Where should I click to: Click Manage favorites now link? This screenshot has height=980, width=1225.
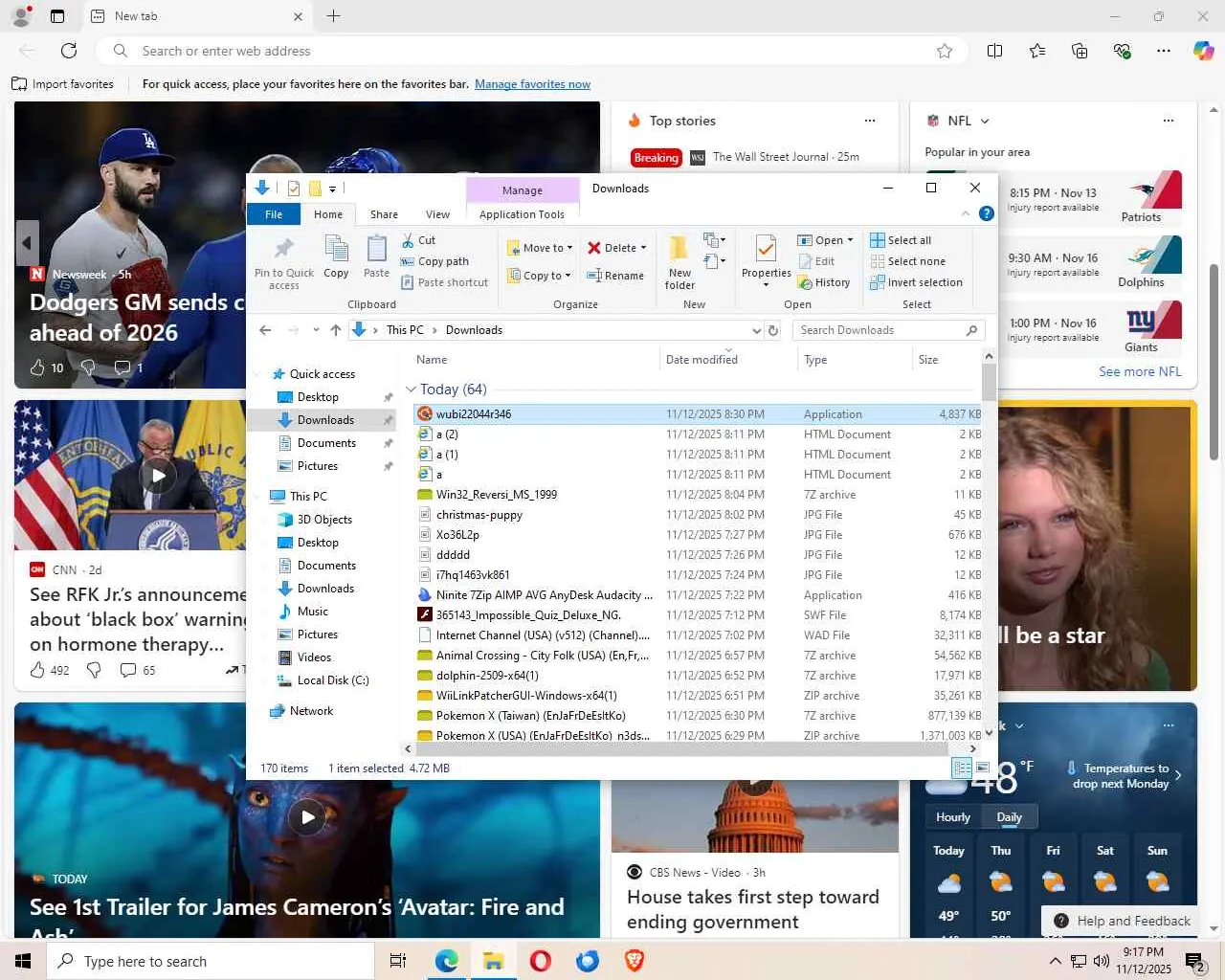(532, 84)
